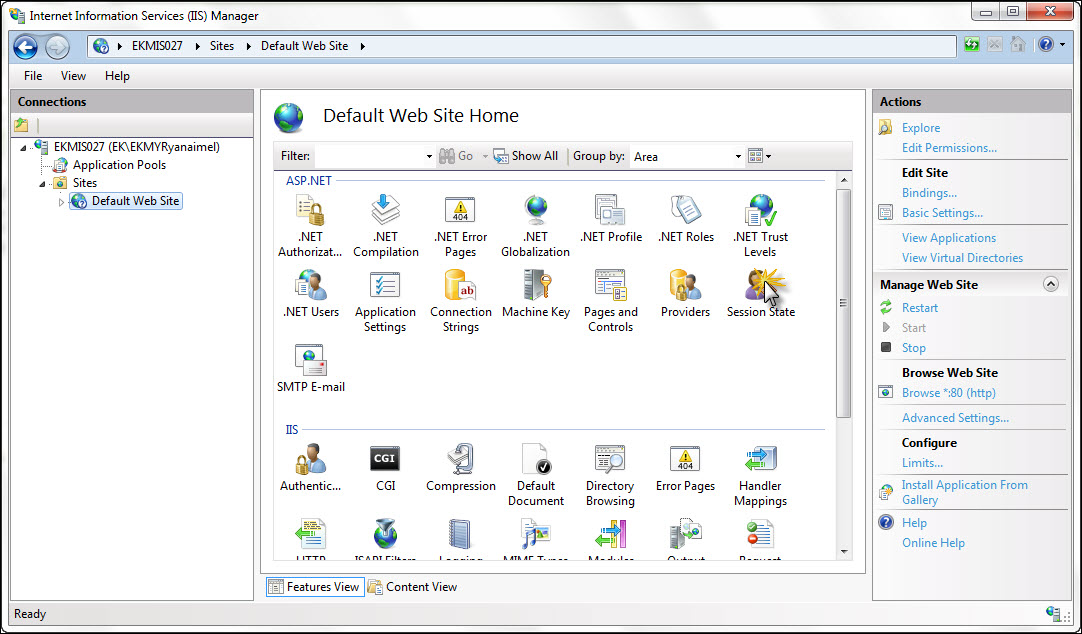Click the back navigation arrow

(x=26, y=46)
